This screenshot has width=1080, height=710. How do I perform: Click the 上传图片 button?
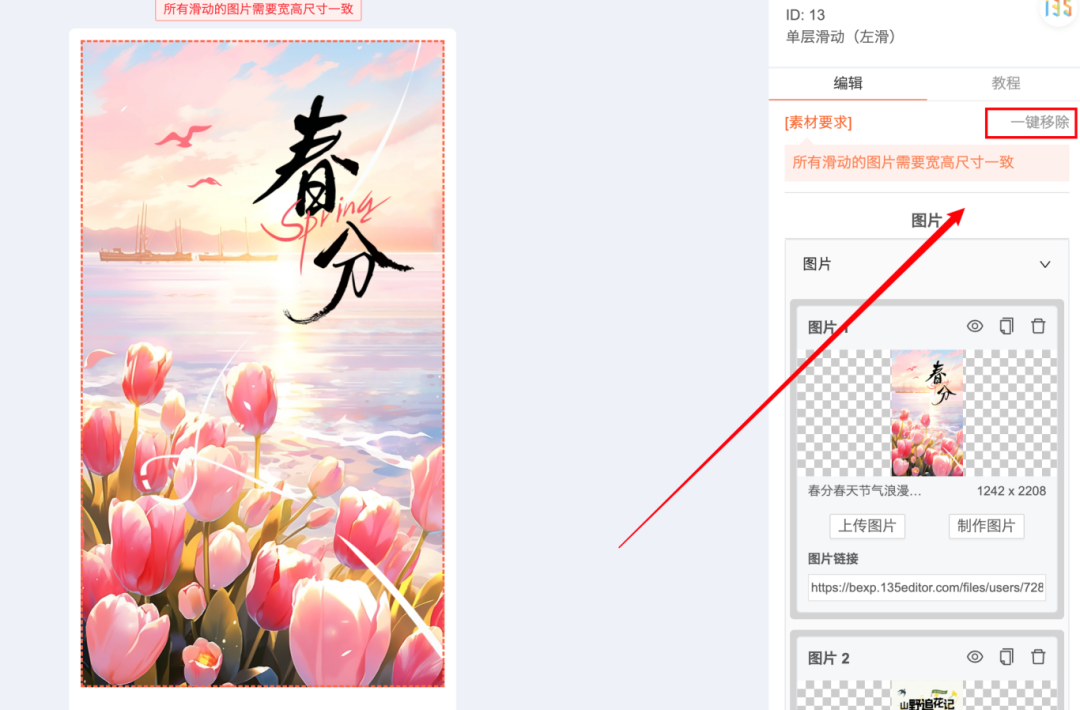coord(867,526)
